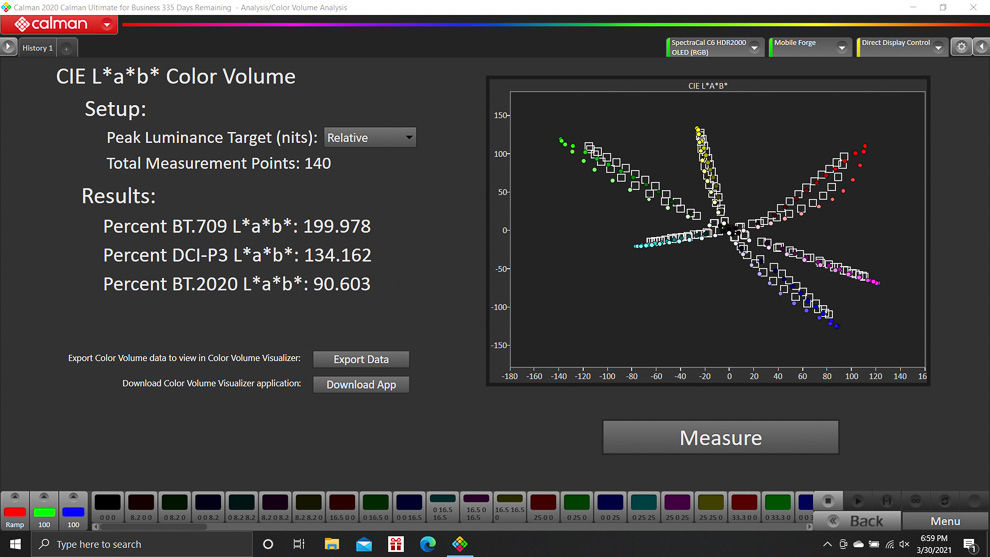The width and height of the screenshot is (990, 557).
Task: Select the blue 100 swatch
Action: (x=73, y=512)
